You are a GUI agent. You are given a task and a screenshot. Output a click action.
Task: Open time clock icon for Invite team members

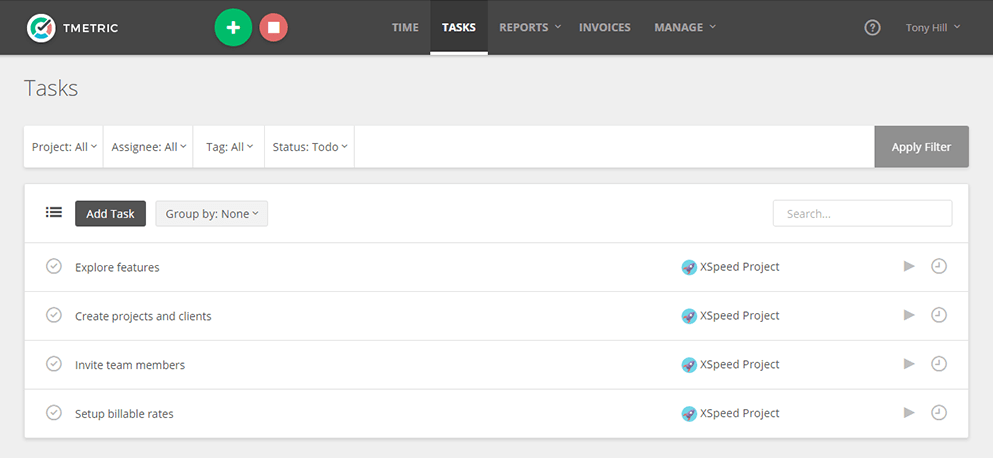(938, 364)
